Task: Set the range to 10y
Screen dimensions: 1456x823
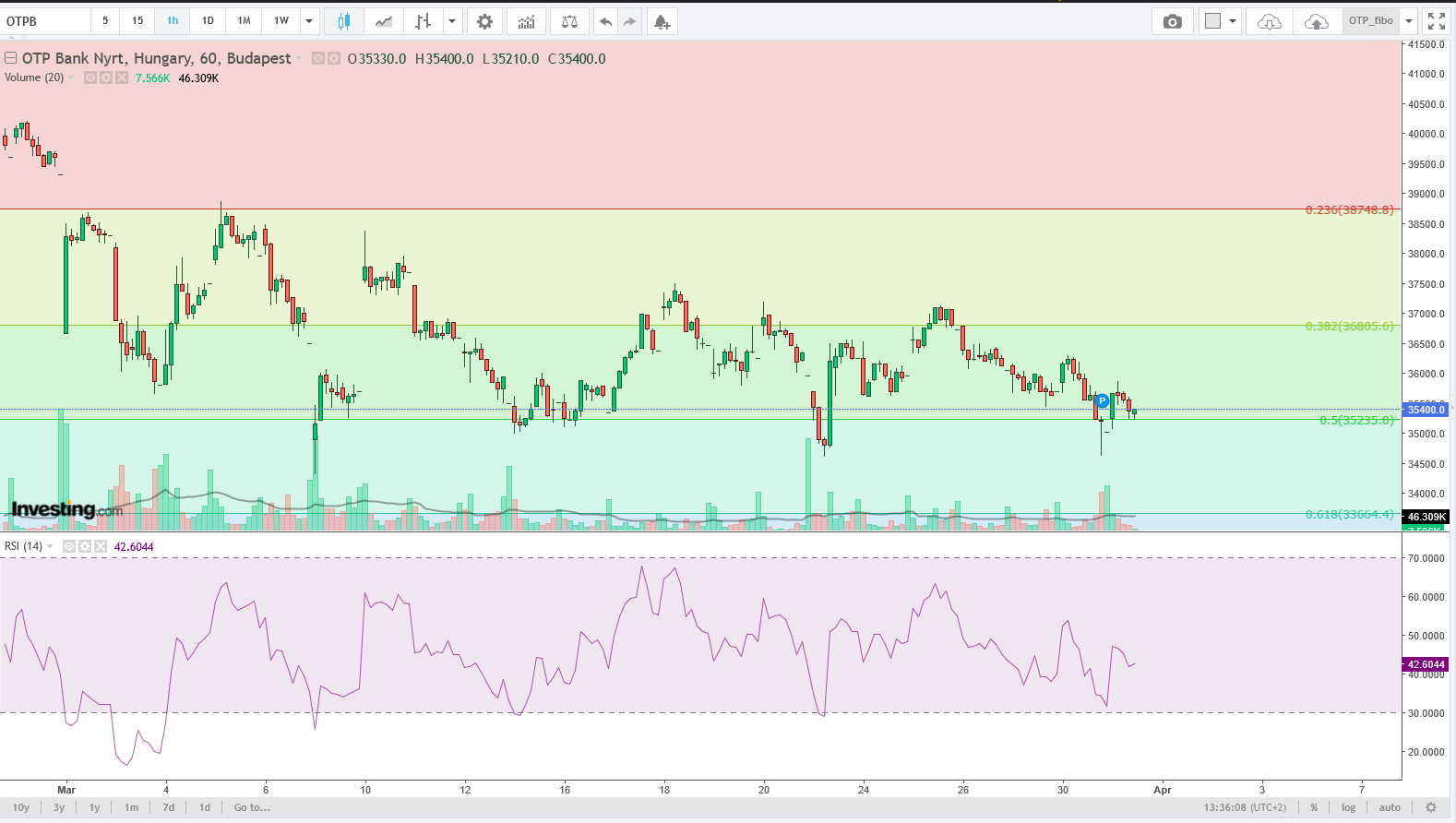Action: (21, 808)
